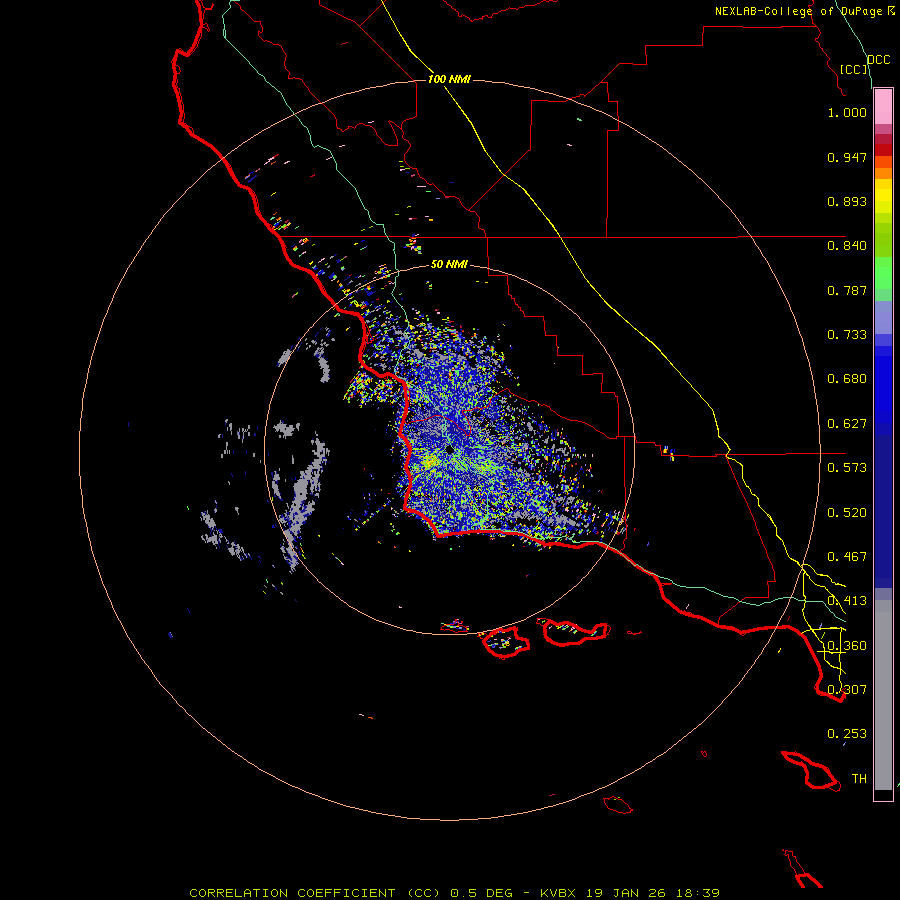
Task: Pick the gray lower color bar segment
Action: tap(883, 695)
